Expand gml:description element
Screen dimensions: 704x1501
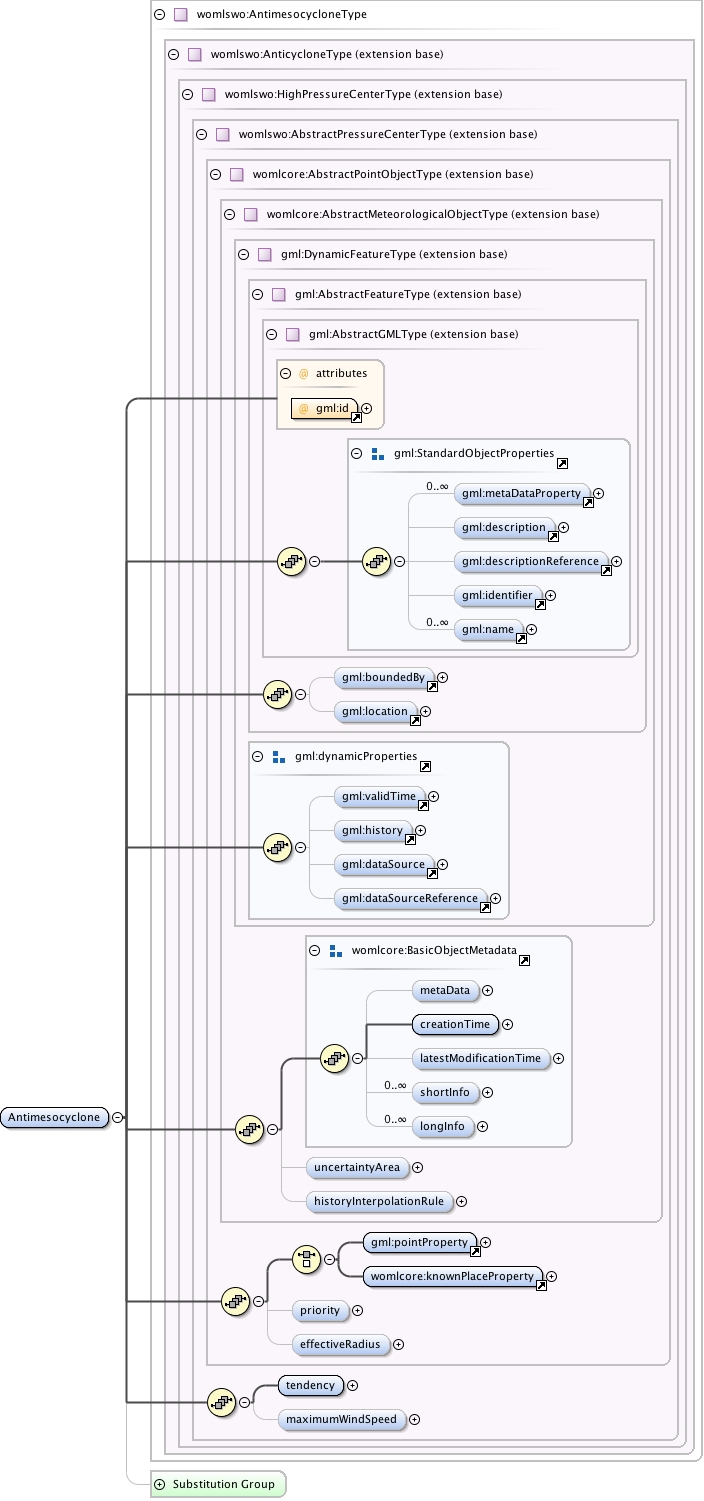(564, 527)
